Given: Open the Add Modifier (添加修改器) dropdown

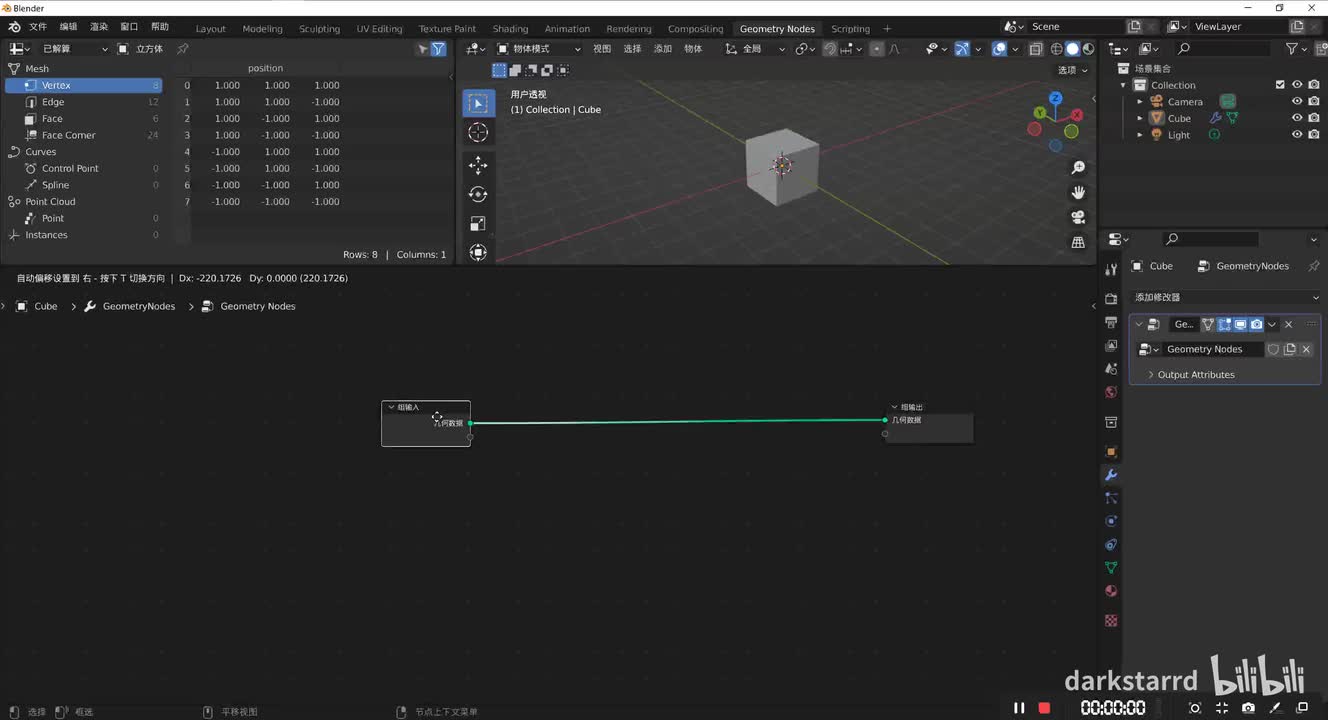Looking at the screenshot, I should tap(1225, 297).
